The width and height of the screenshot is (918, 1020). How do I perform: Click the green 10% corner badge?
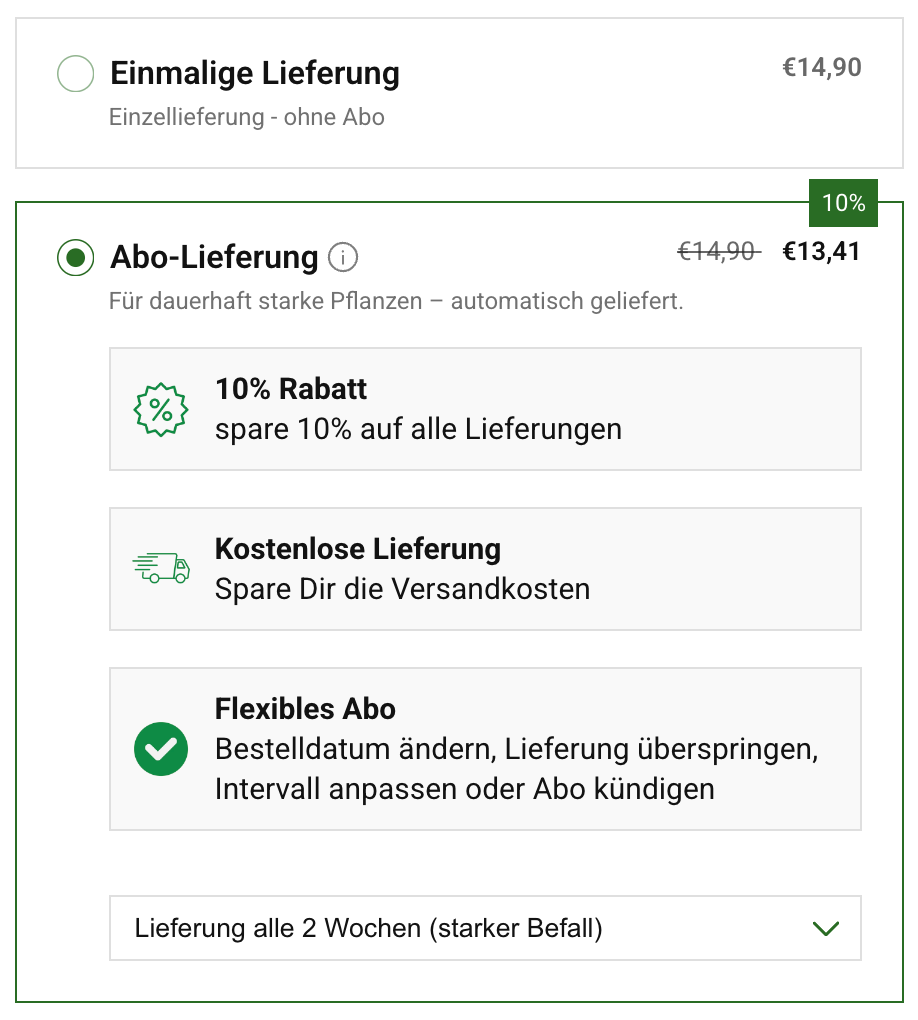click(842, 203)
